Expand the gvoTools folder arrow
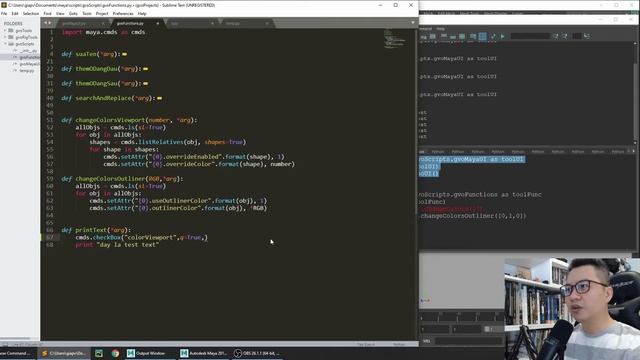This screenshot has width=640, height=360. coord(5,31)
